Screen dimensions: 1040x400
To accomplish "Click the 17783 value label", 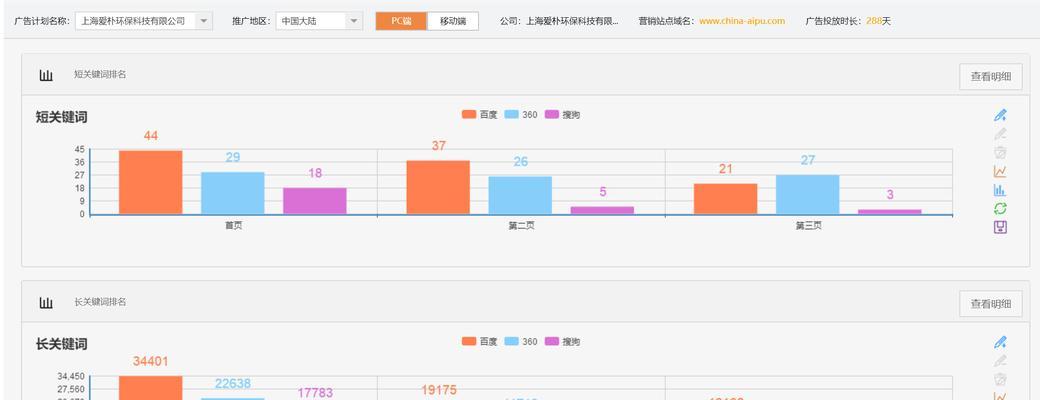I will coord(315,393).
